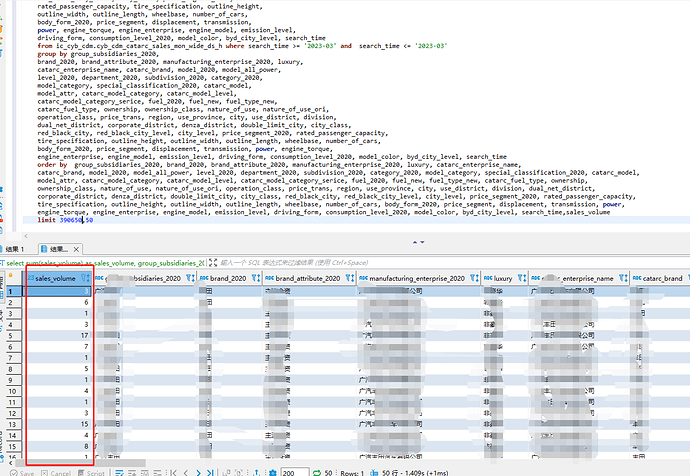Click the 'from ic_cyb_cdm' line in the SQL editor
Viewport: 690px width, 476px height.
pos(242,46)
